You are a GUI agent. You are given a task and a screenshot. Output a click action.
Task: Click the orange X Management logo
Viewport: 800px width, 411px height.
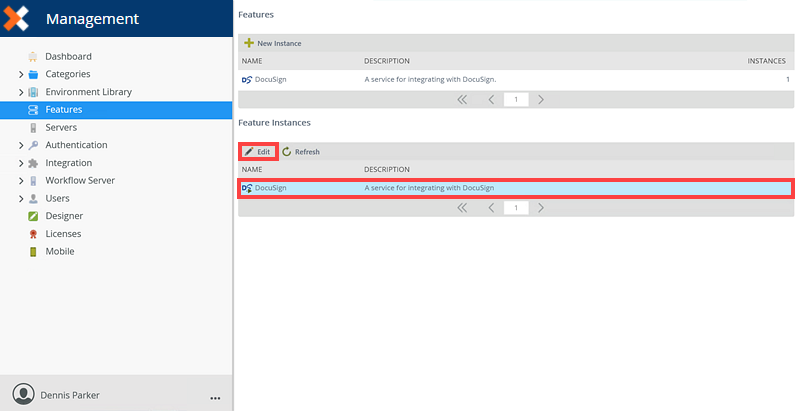coord(16,18)
